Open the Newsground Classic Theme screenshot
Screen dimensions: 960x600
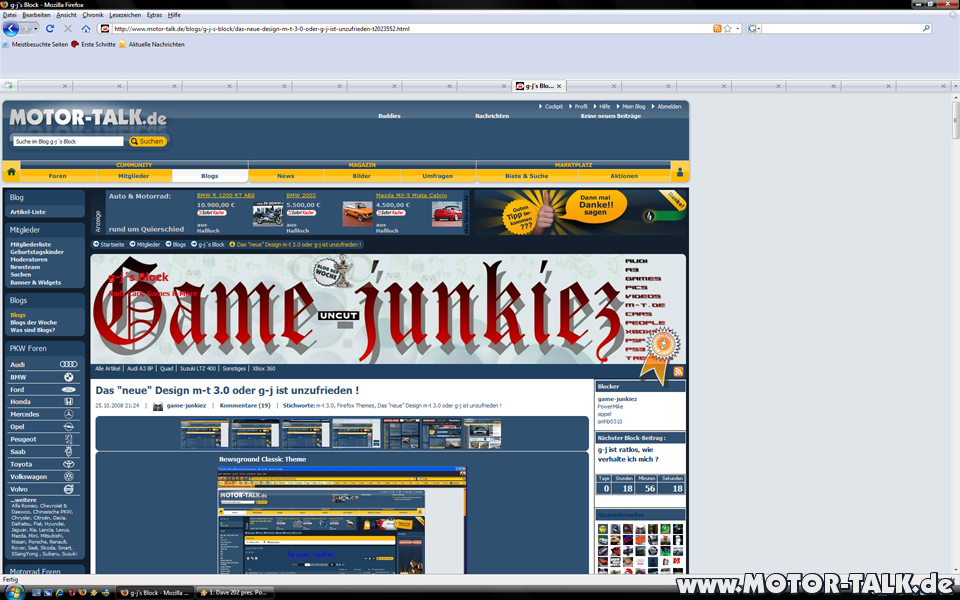[x=342, y=520]
